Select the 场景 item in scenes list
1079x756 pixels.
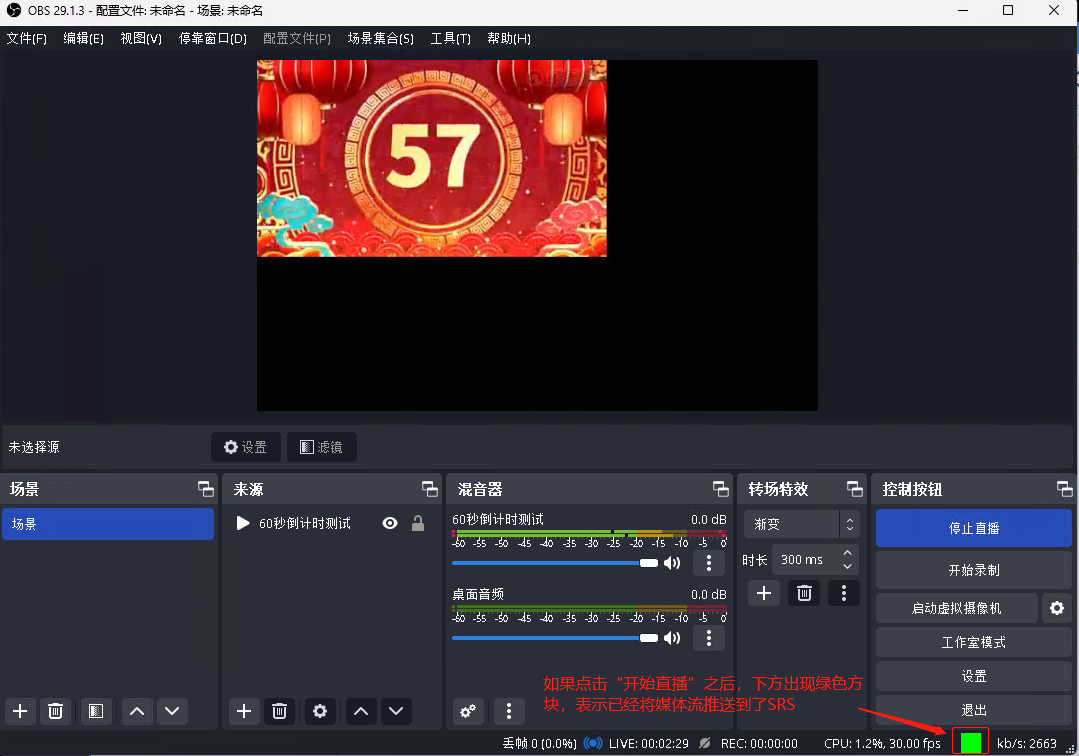(108, 524)
